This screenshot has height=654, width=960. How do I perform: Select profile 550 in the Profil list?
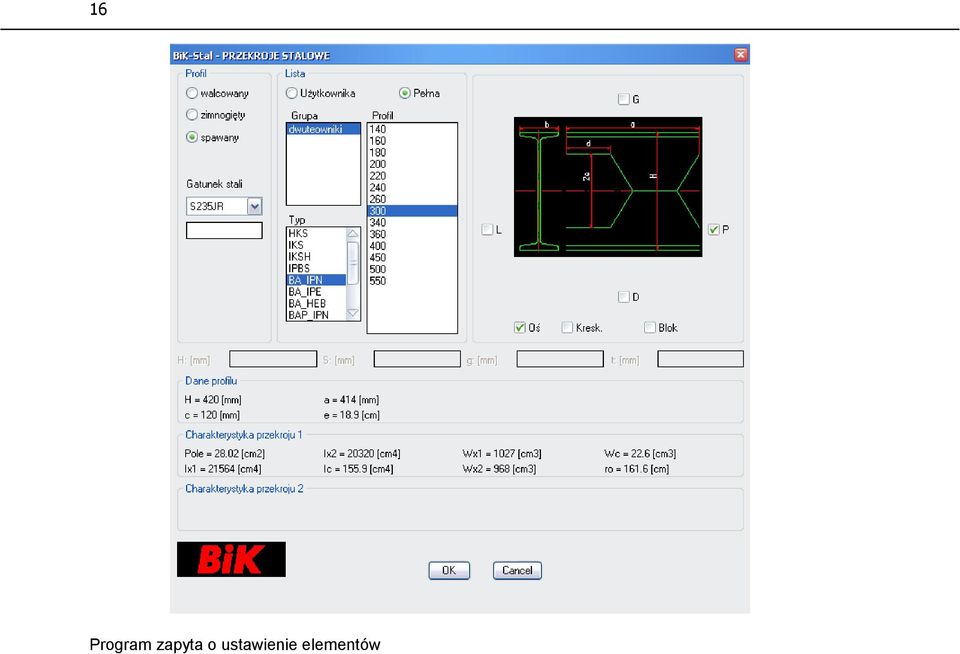pos(412,280)
